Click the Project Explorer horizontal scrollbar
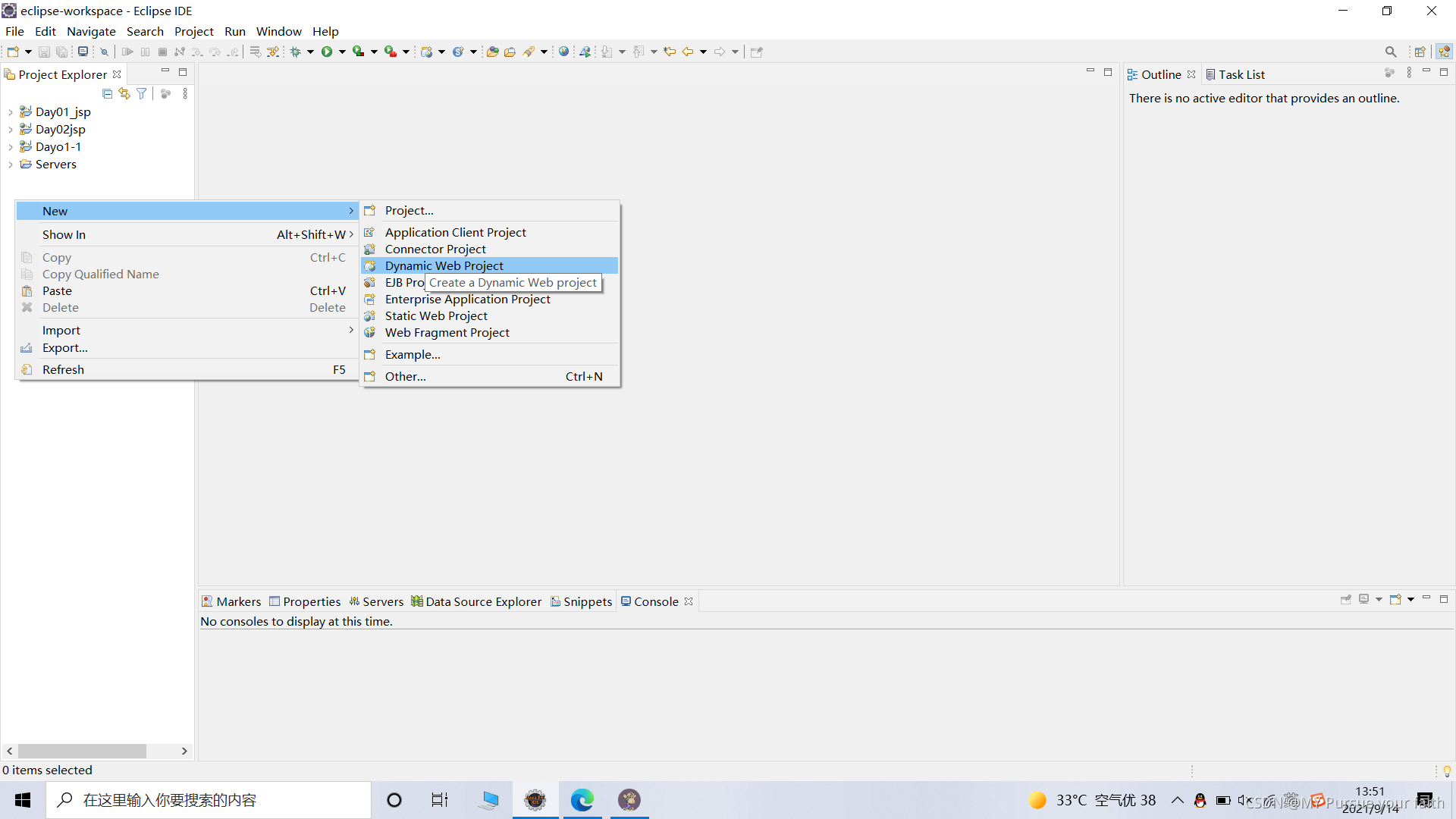The height and width of the screenshot is (819, 1456). click(x=82, y=751)
